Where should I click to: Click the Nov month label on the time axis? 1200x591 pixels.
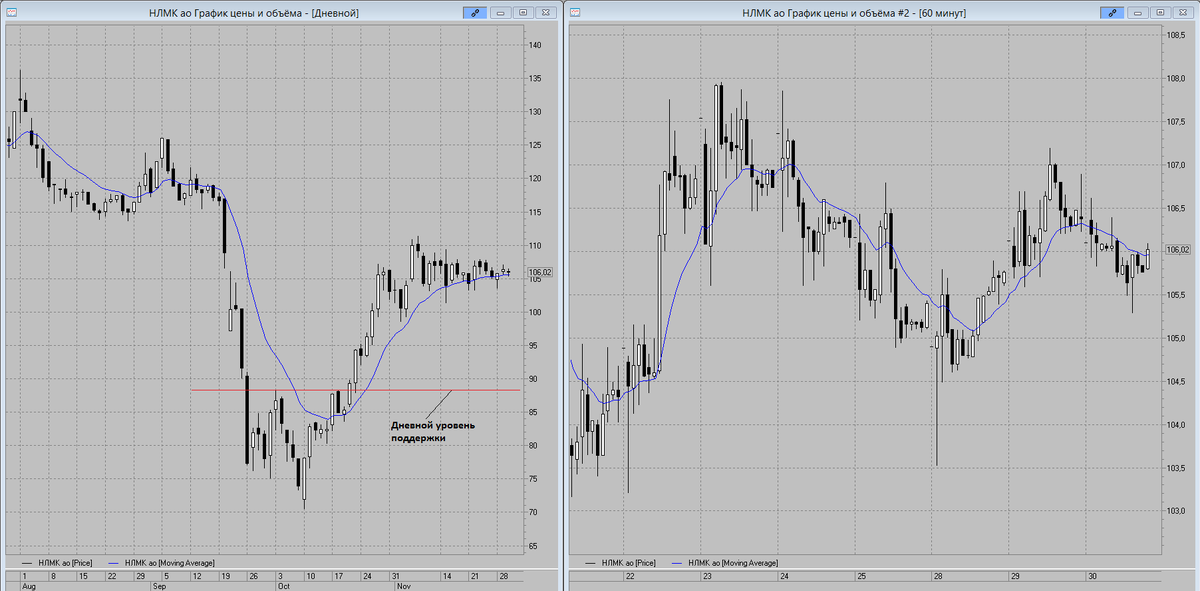(405, 586)
